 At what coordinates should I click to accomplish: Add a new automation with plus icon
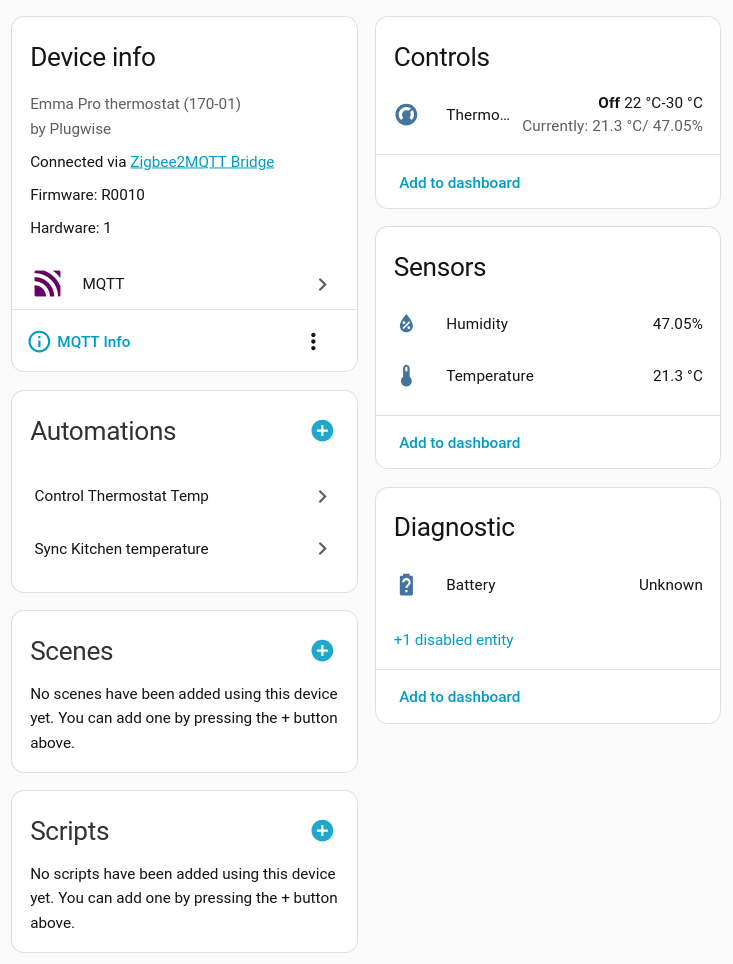pos(322,431)
